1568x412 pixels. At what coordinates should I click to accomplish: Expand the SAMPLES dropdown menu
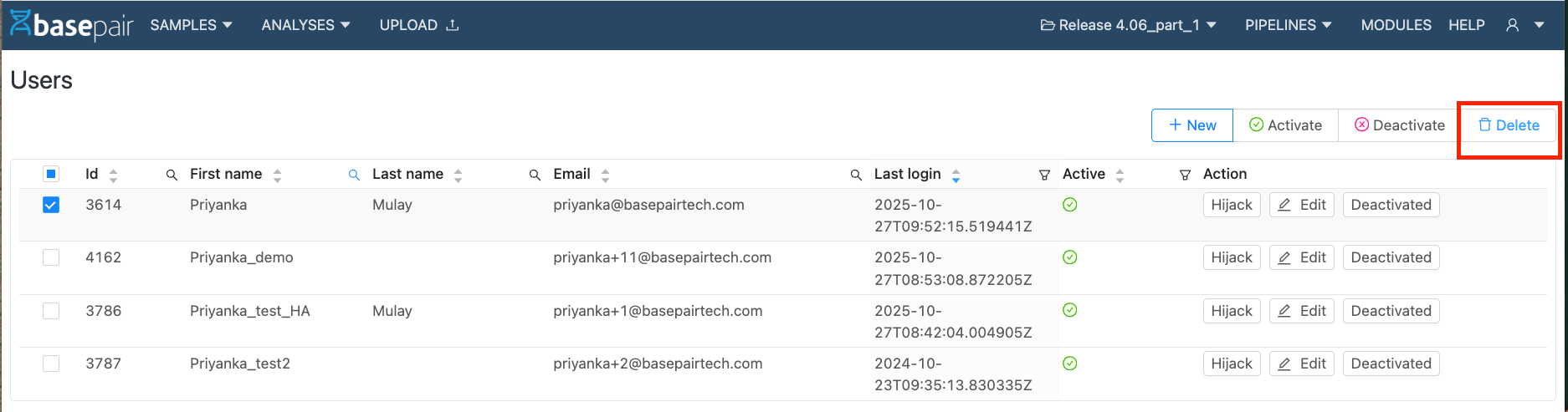(191, 25)
